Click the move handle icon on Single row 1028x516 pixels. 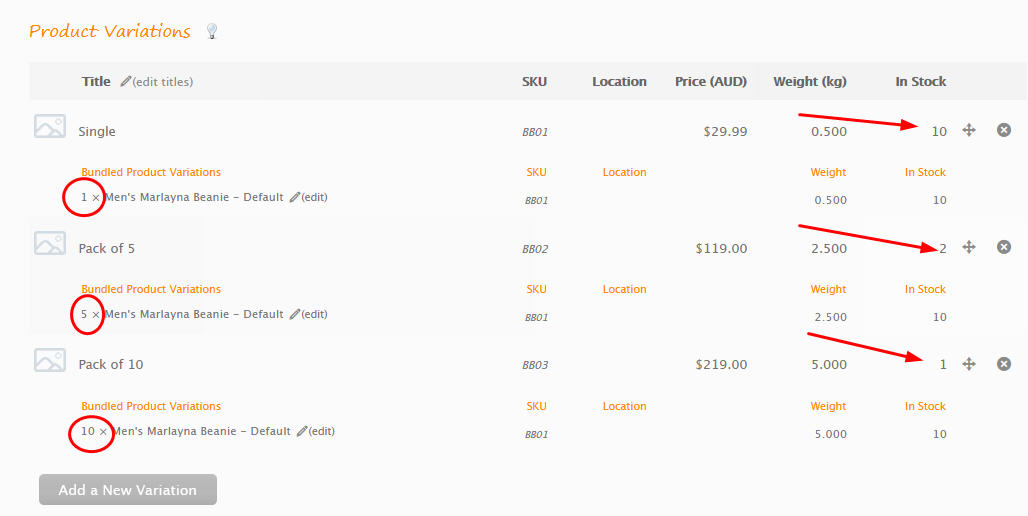[x=969, y=130]
